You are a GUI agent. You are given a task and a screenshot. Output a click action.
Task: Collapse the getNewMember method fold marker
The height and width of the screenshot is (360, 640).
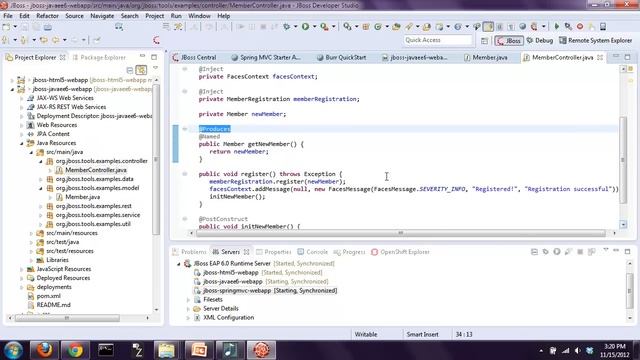(185, 129)
